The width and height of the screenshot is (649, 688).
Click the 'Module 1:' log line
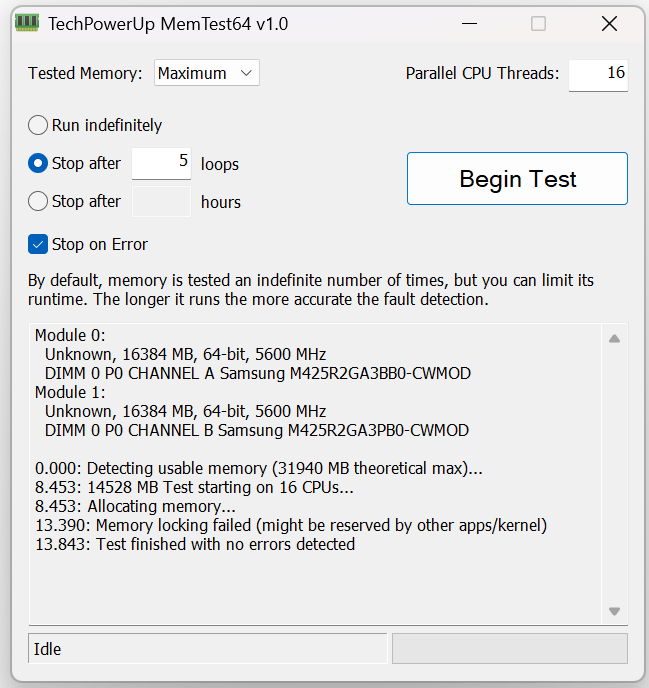[x=70, y=392]
